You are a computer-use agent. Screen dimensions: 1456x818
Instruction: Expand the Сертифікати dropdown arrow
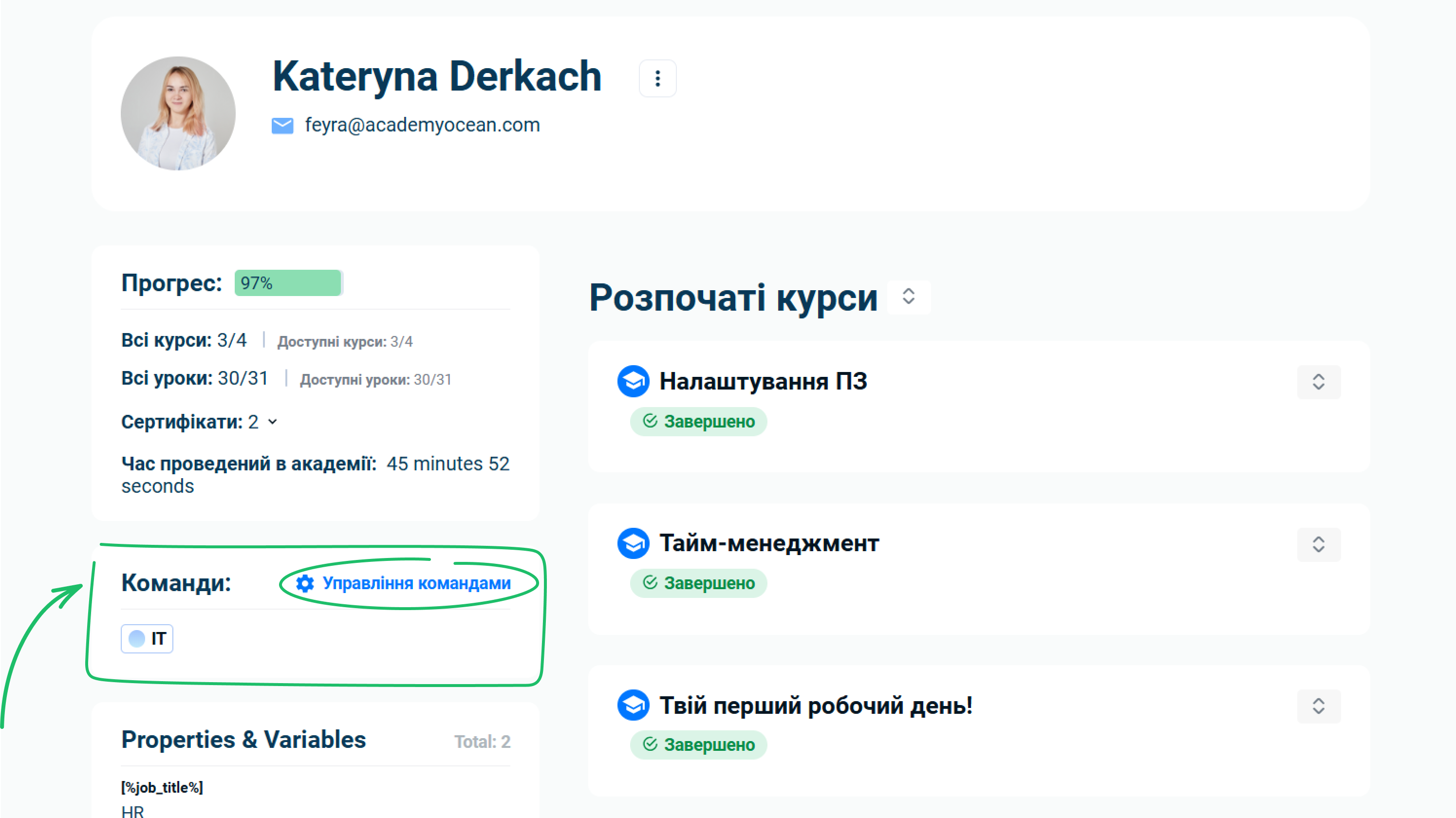coord(272,422)
